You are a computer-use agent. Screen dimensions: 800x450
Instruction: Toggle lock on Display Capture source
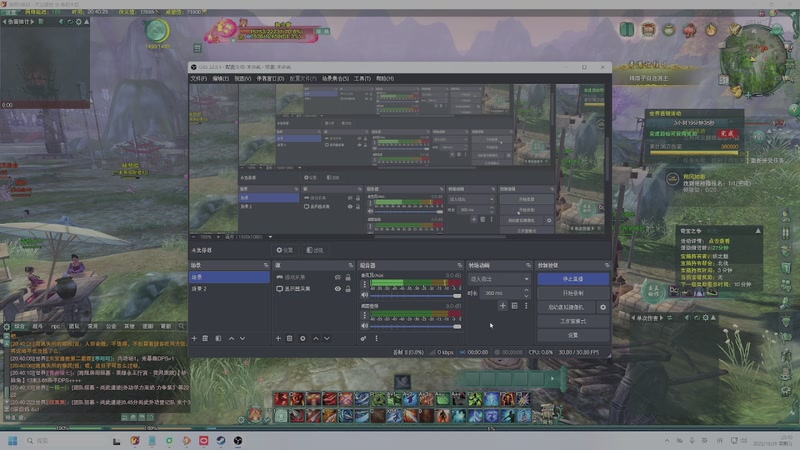pos(348,289)
